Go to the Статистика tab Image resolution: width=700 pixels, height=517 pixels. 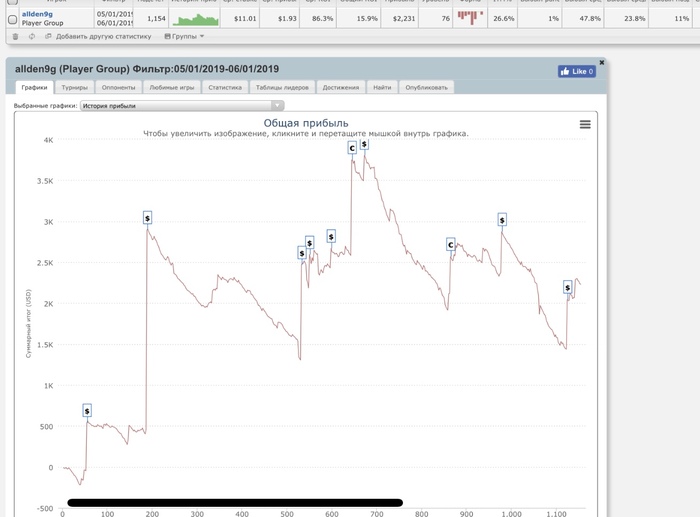(225, 88)
